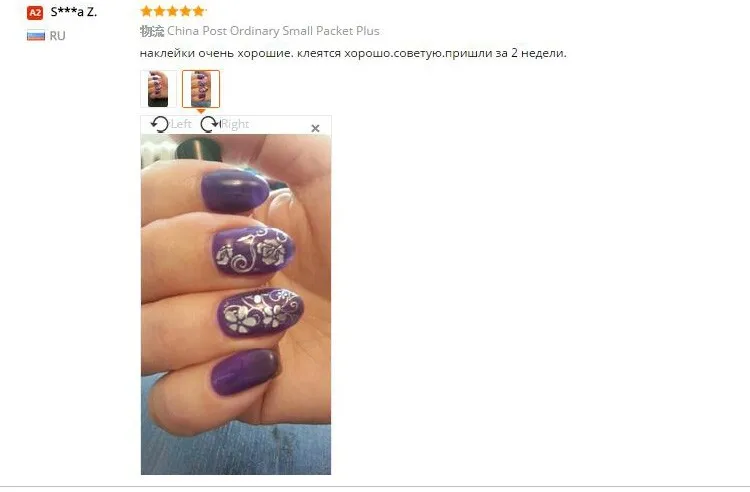The image size is (750, 492).
Task: Click the Russian review comment text
Action: 353,53
